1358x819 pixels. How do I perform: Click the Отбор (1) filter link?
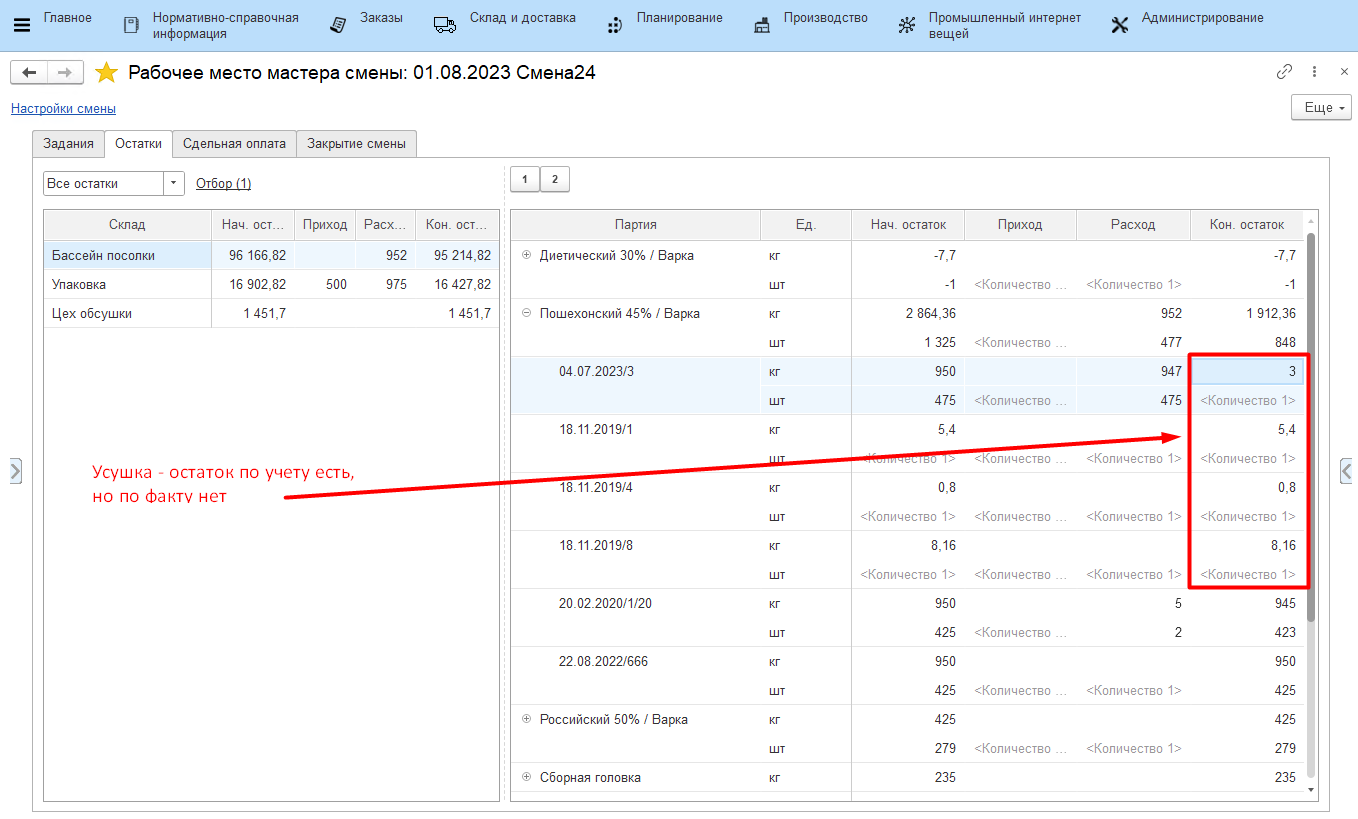tap(223, 184)
